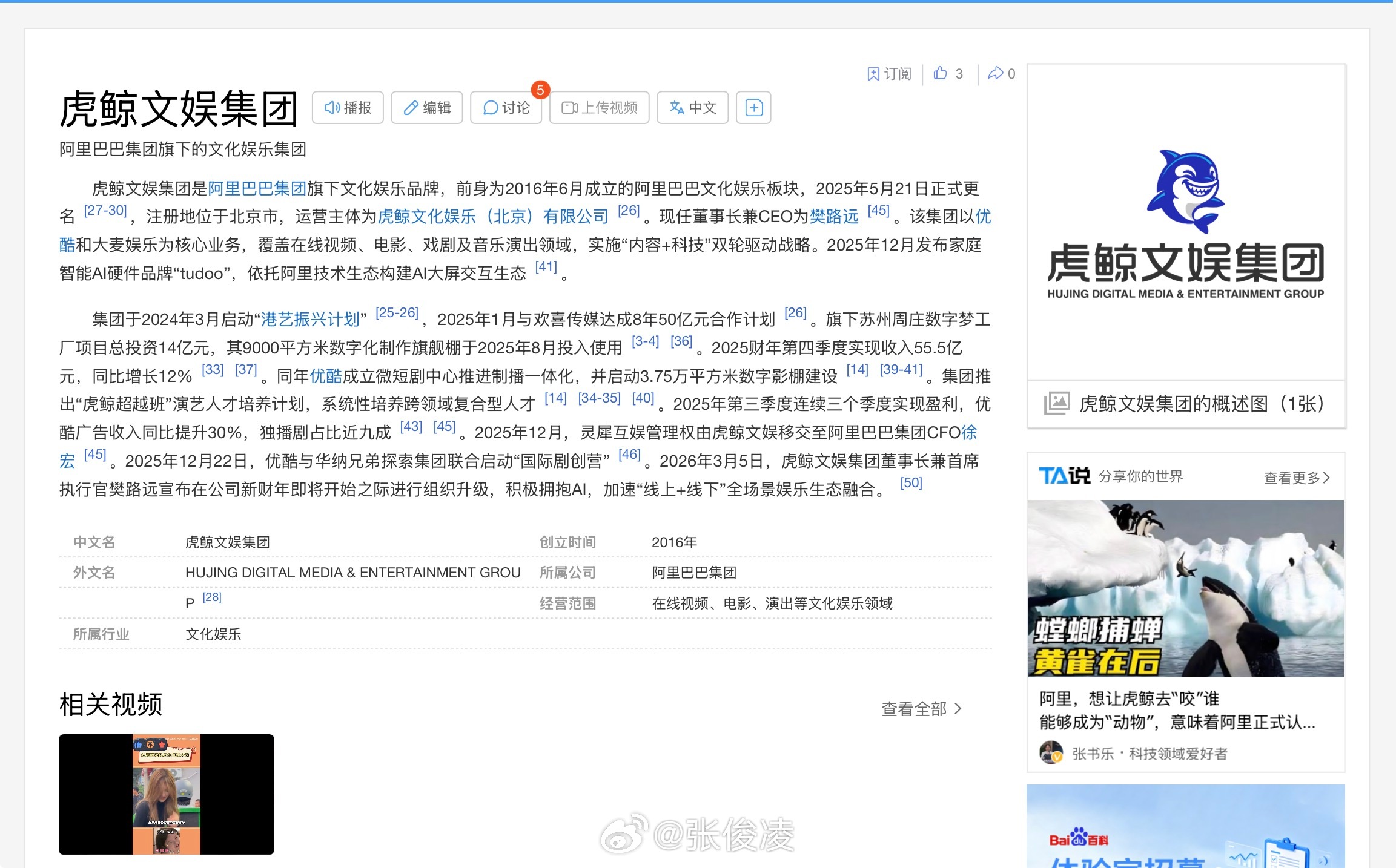Screen dimensions: 1396x868
Task: Select the 所属公司 value 阿里巴巴集团
Action: (x=694, y=573)
